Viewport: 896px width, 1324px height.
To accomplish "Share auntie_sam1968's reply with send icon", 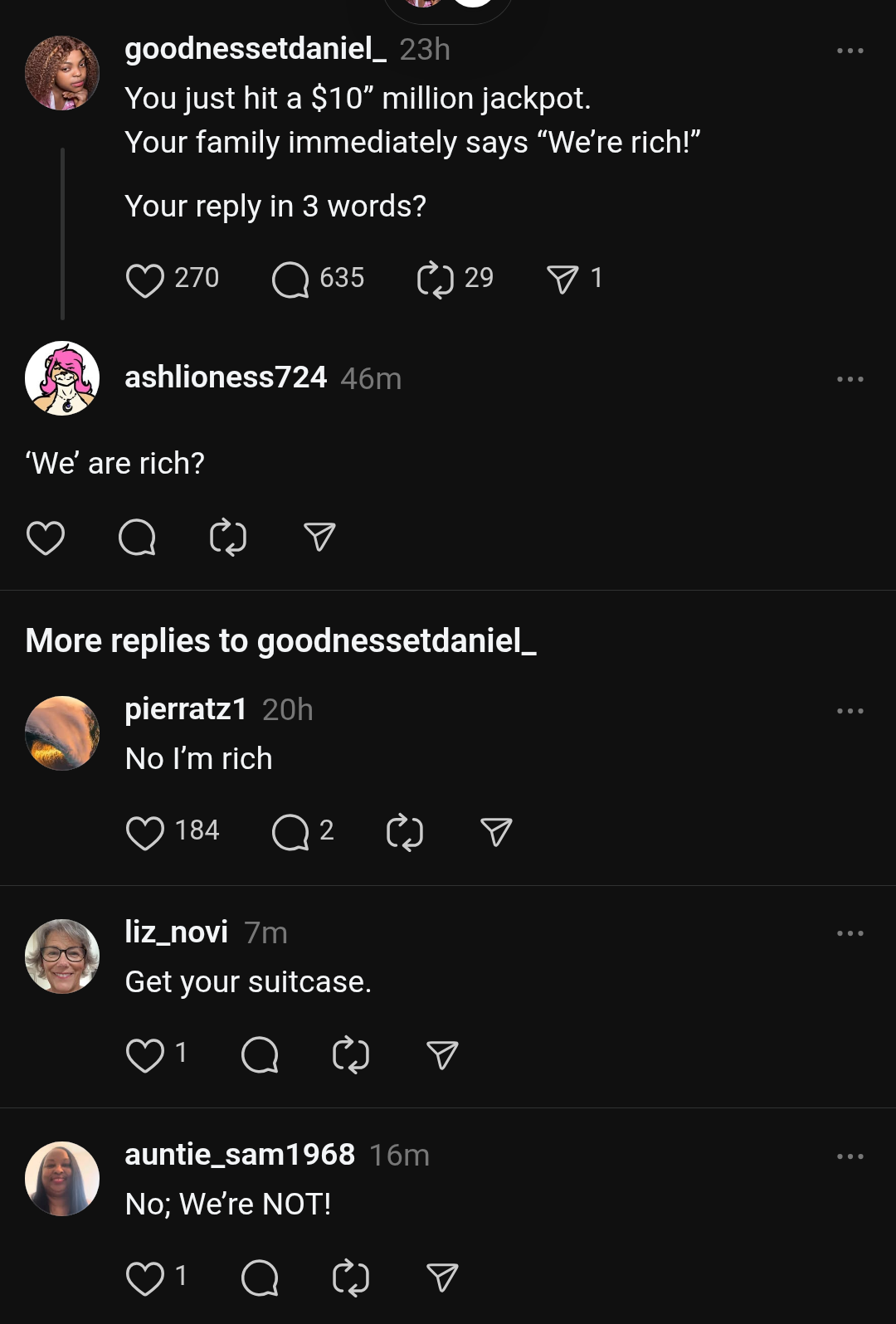I will click(442, 1278).
